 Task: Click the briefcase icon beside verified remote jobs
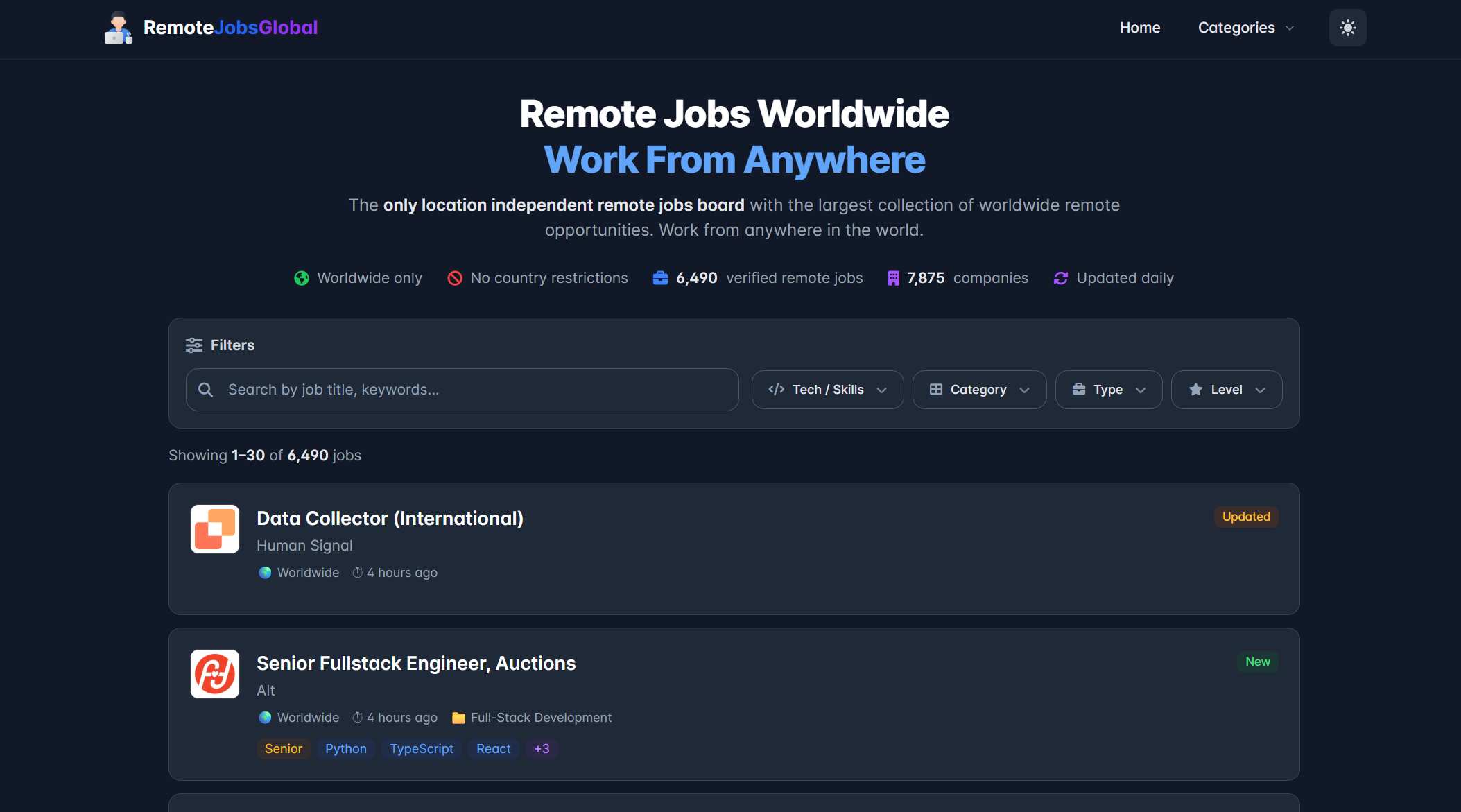coord(659,277)
